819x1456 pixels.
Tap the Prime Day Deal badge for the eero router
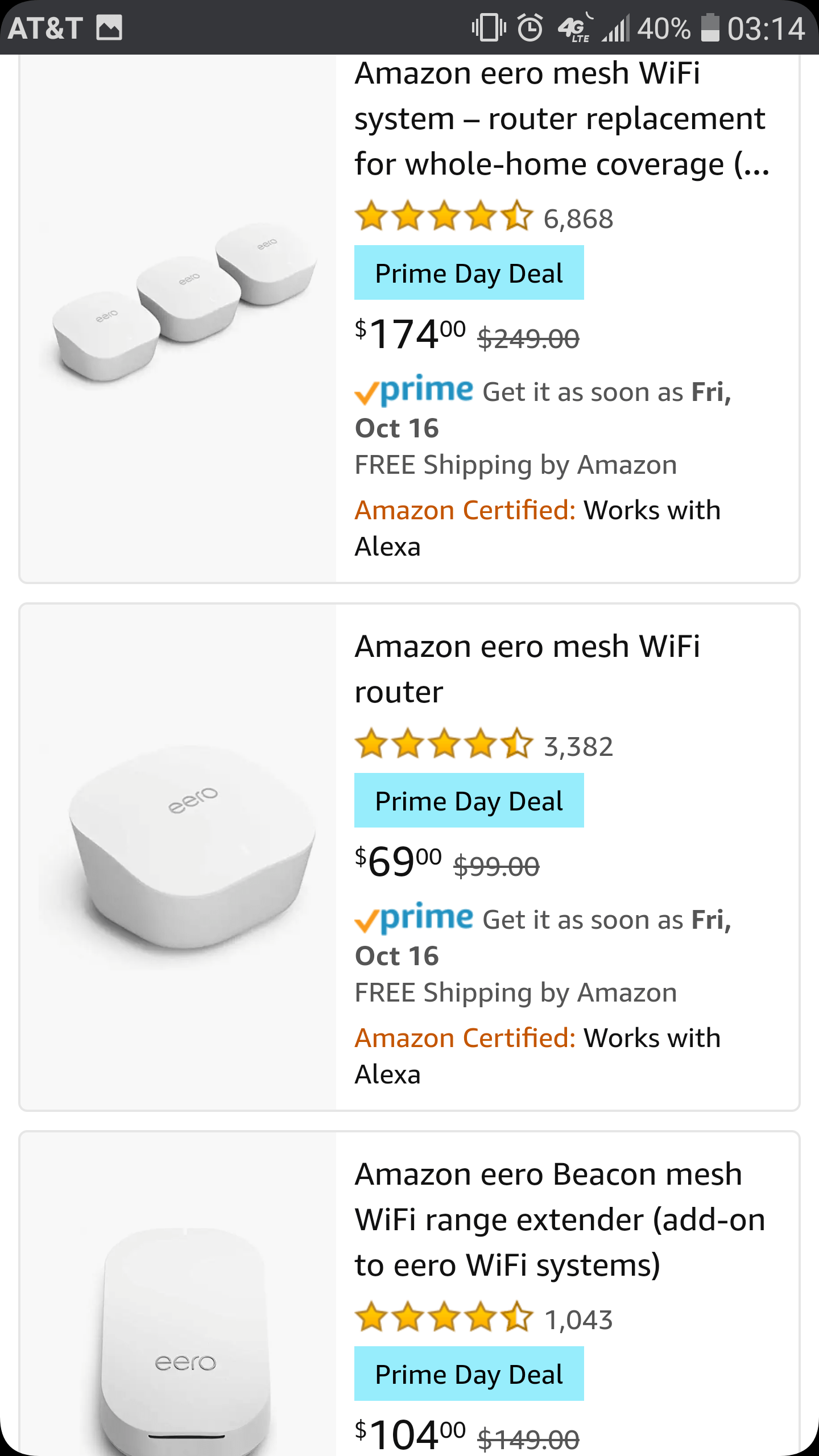[x=469, y=801]
